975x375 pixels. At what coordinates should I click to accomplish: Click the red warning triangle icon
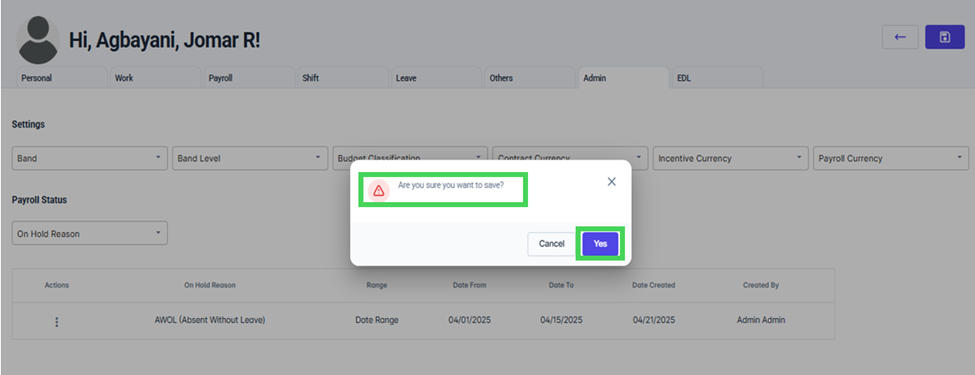[x=379, y=191]
